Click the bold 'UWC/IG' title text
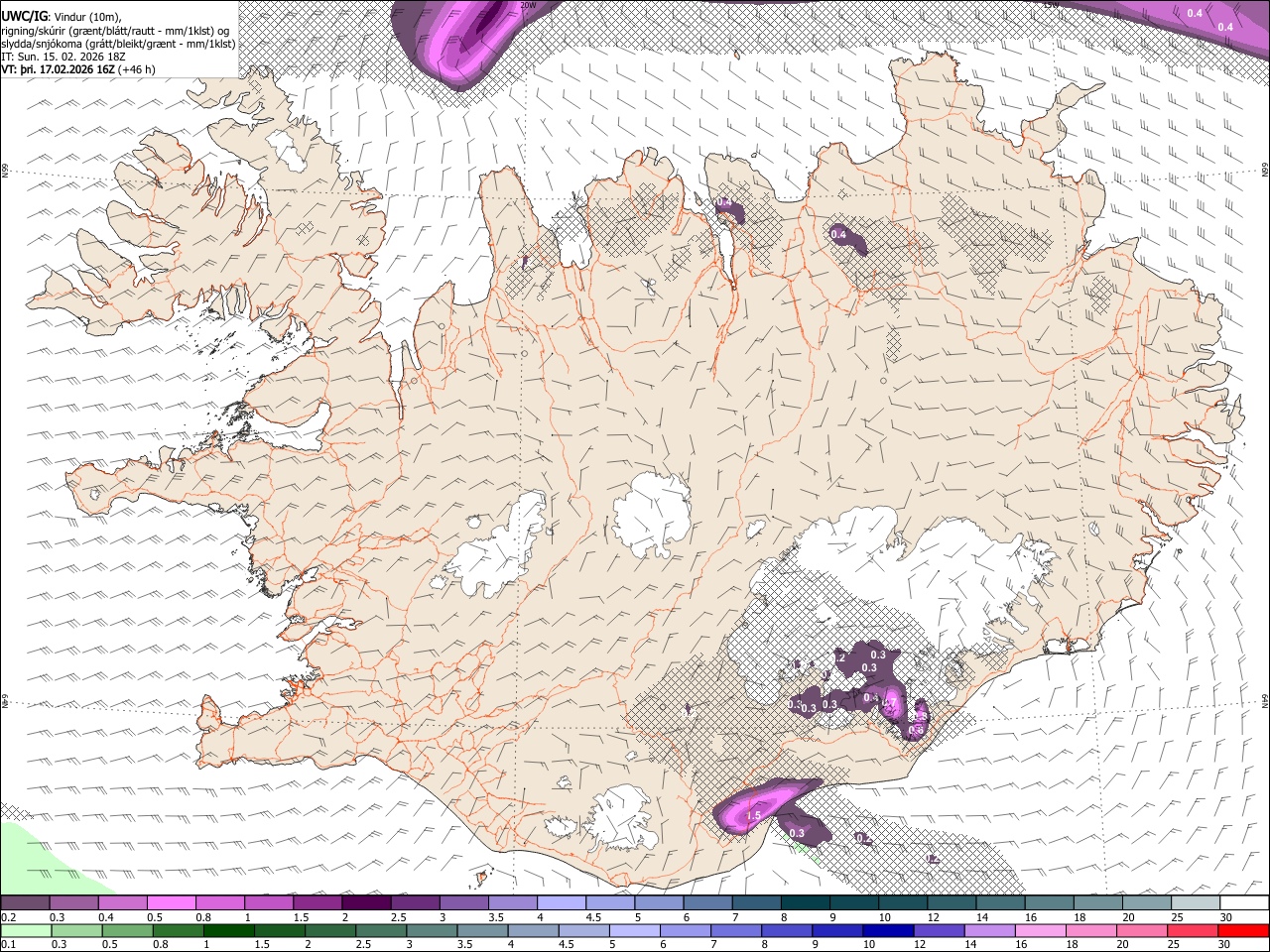 click(x=23, y=16)
